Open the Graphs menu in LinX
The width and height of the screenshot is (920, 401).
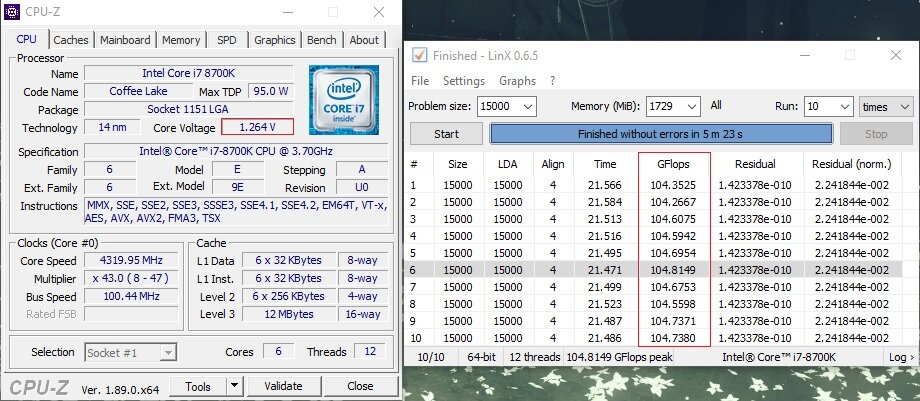click(x=518, y=80)
